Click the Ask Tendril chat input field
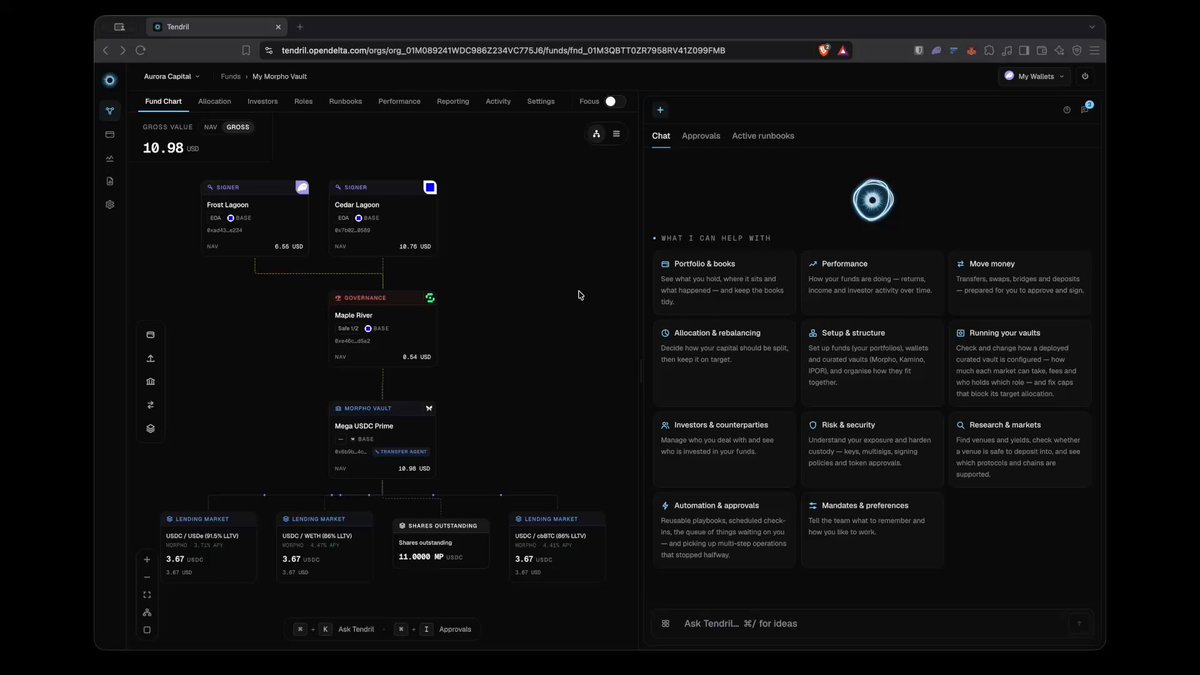The width and height of the screenshot is (1200, 675). [872, 623]
